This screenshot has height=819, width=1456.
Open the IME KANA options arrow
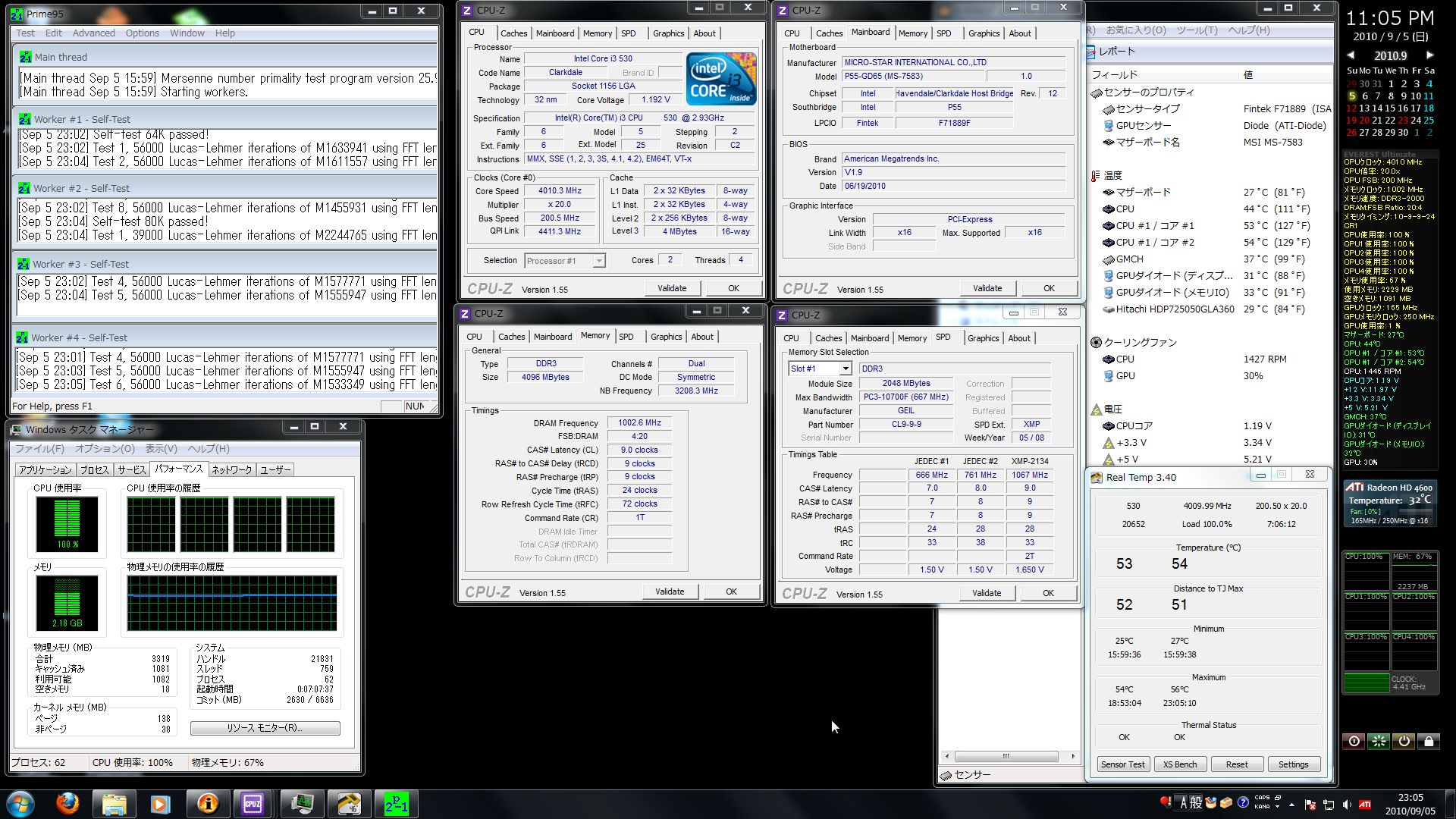pyautogui.click(x=1278, y=806)
